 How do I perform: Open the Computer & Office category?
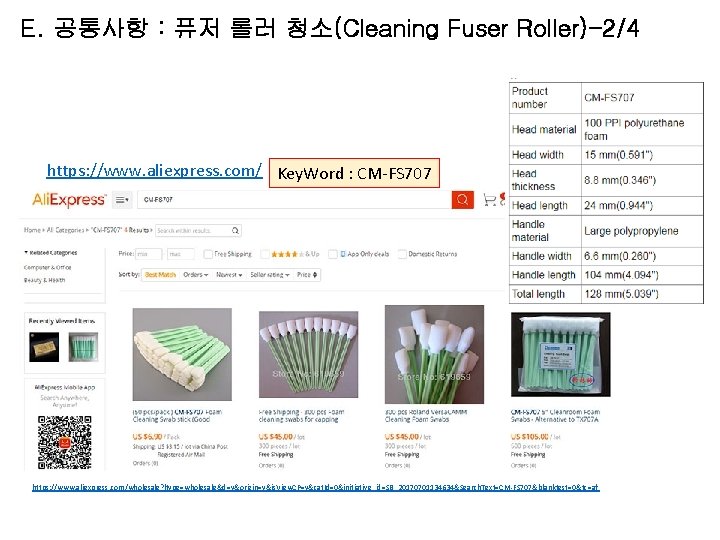(48, 267)
